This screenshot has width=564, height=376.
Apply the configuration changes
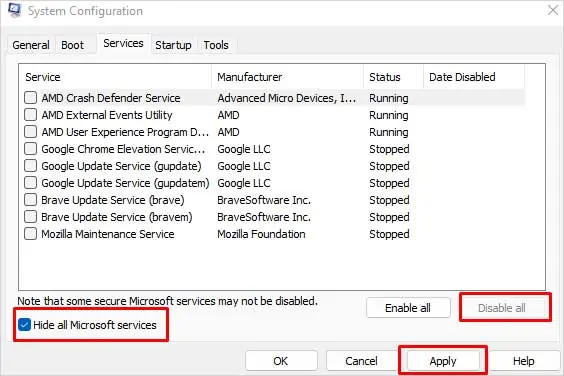[x=443, y=361]
